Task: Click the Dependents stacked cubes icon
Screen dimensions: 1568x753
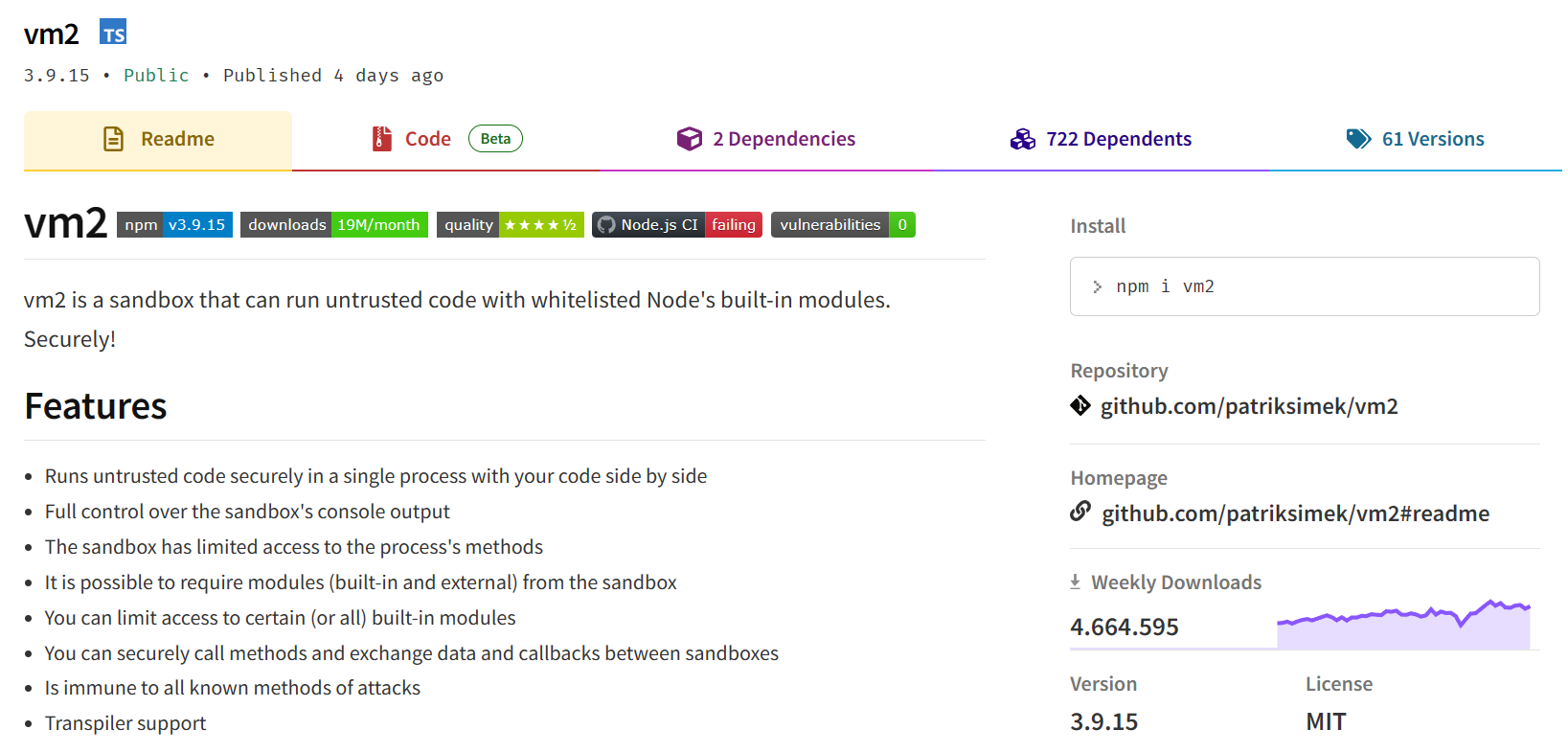Action: pyautogui.click(x=1022, y=140)
